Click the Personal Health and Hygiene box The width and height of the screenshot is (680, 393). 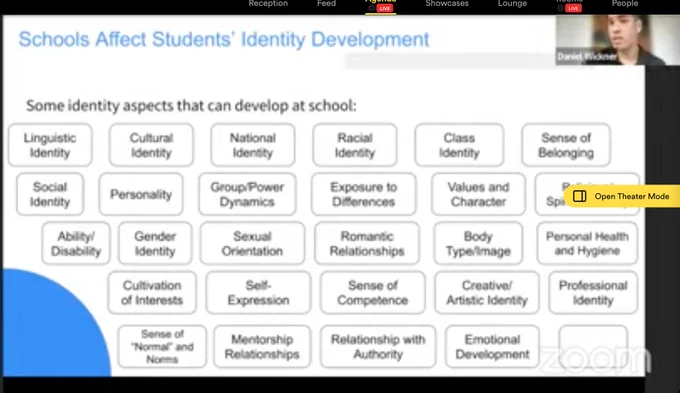(587, 243)
